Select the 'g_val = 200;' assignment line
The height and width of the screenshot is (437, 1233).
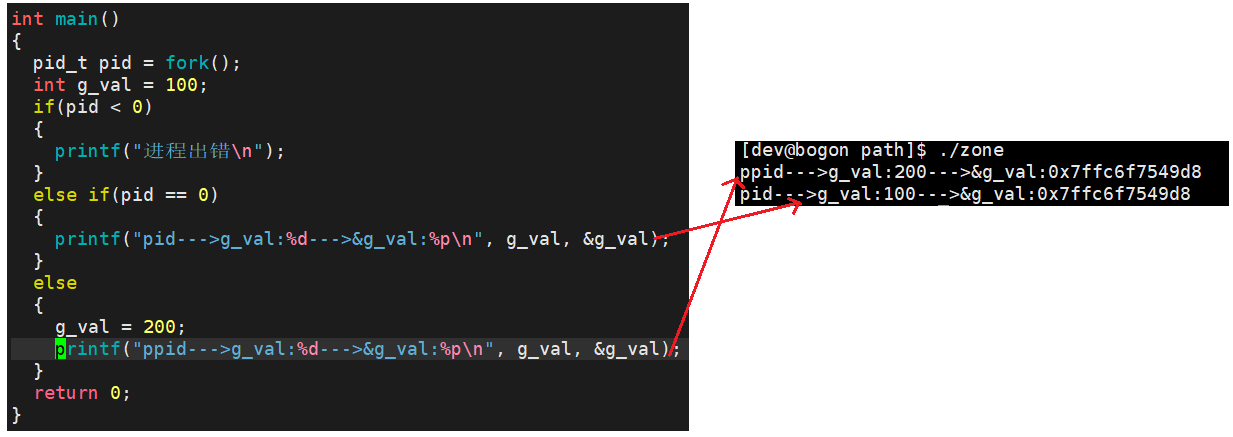(120, 327)
